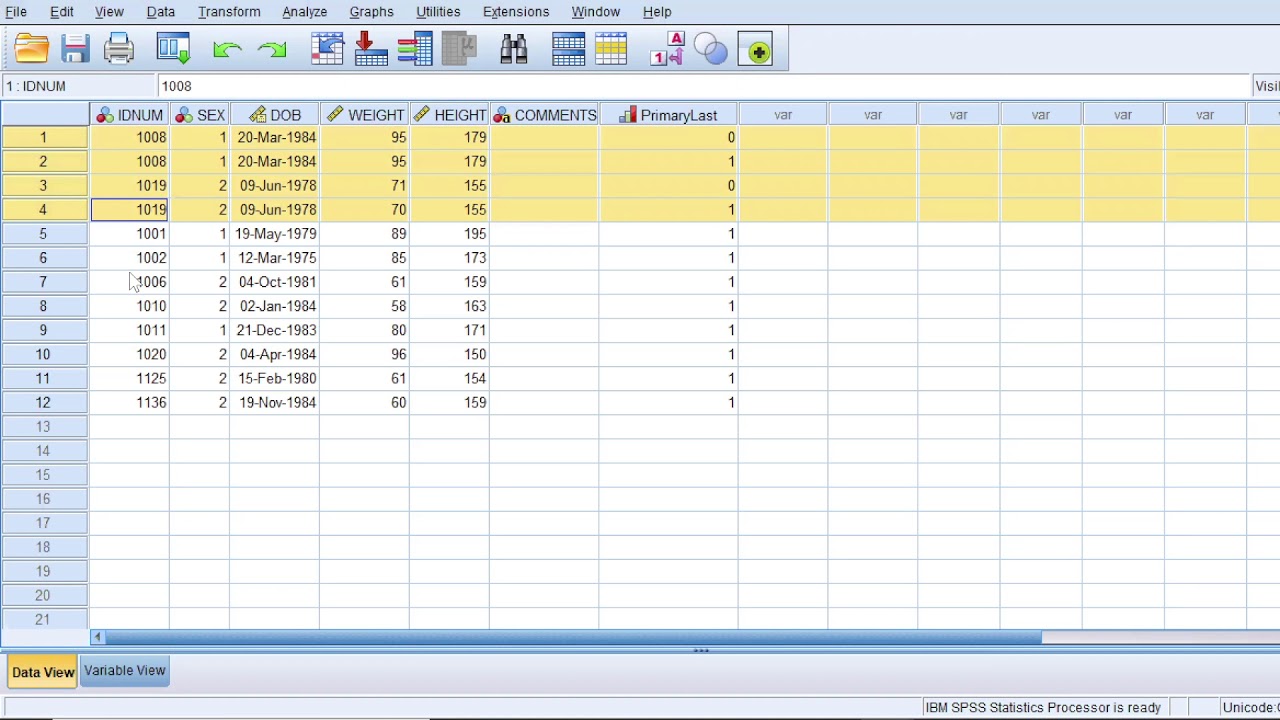The height and width of the screenshot is (720, 1280).
Task: Undo the last action
Action: tap(227, 49)
